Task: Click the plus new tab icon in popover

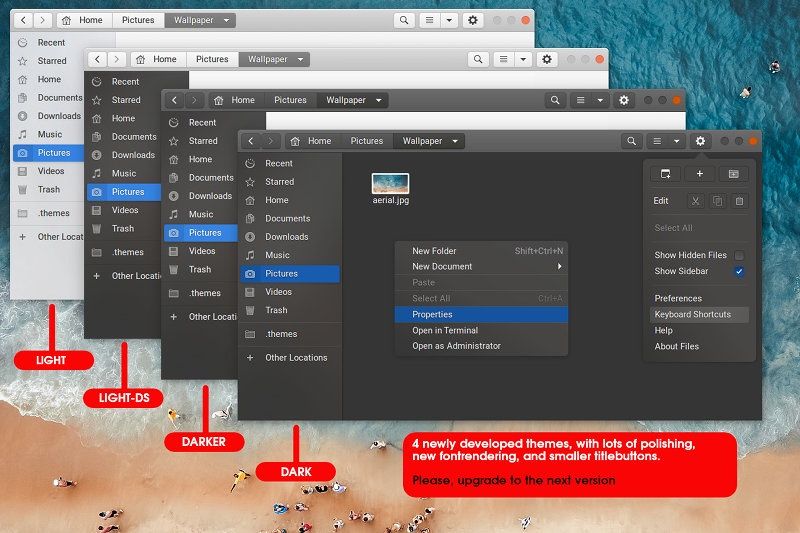Action: pyautogui.click(x=699, y=174)
